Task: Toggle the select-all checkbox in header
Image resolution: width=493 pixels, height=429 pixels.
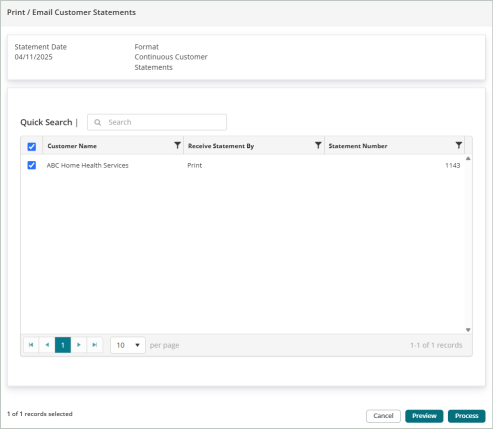Action: pos(32,146)
